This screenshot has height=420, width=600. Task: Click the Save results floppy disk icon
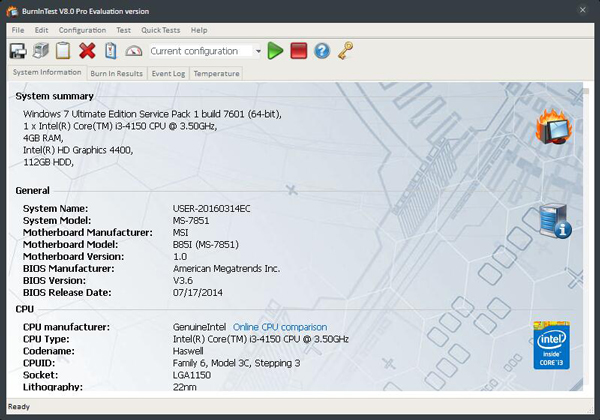[18, 51]
